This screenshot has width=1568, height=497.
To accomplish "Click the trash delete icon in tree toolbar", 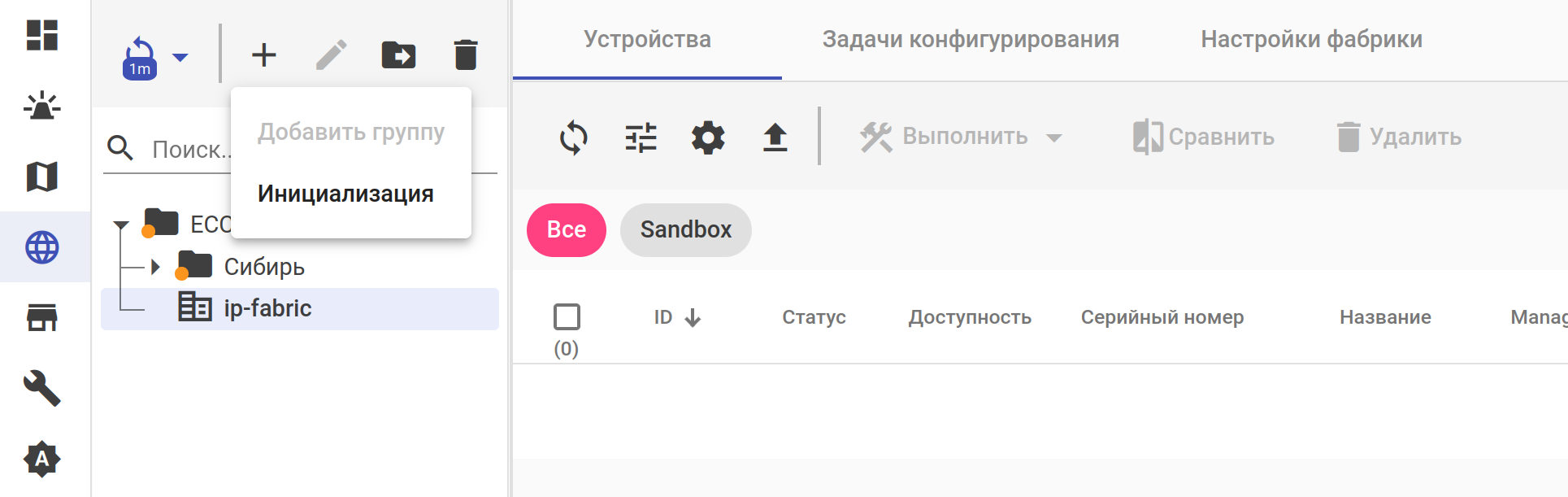I will [x=466, y=55].
